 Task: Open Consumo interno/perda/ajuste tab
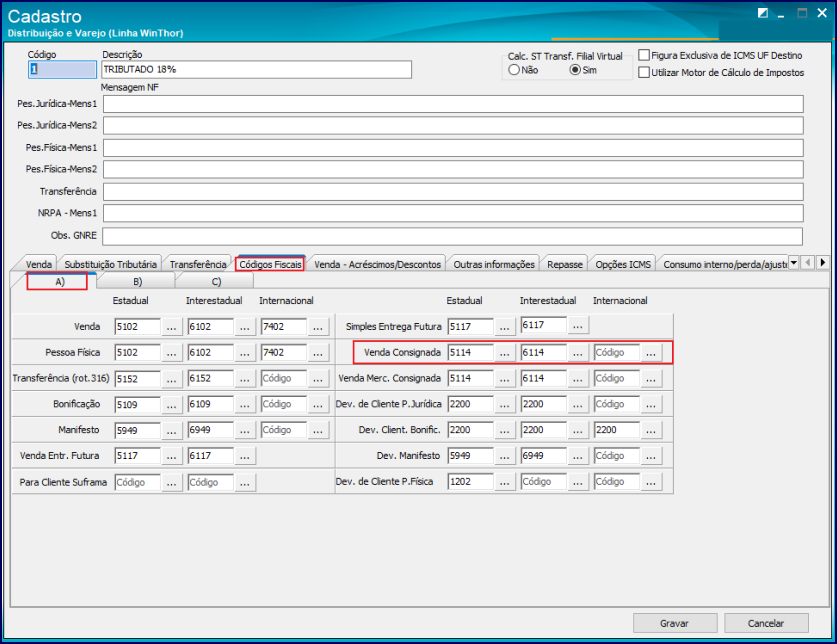(x=724, y=264)
